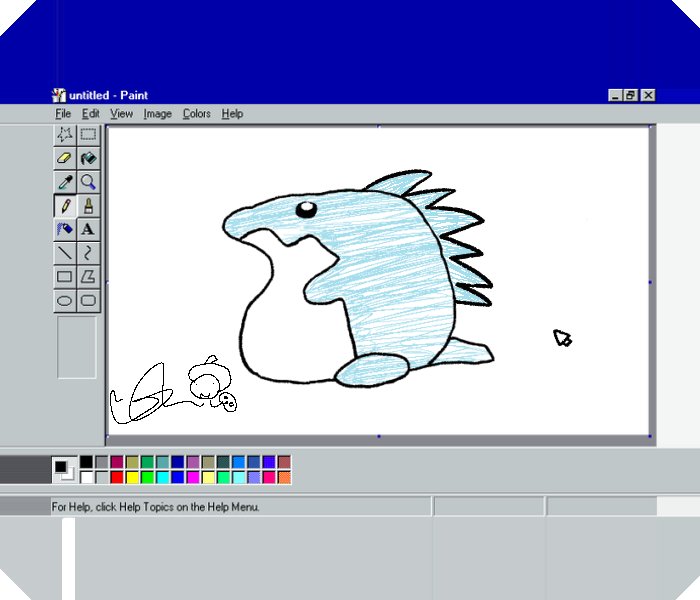Choose the Eraser tool
Viewport: 700px width, 600px height.
click(x=65, y=158)
